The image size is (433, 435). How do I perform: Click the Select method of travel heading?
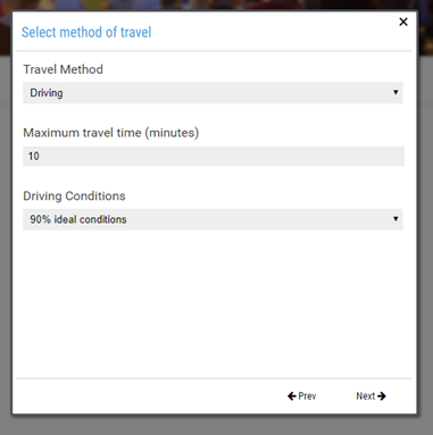[x=86, y=32]
